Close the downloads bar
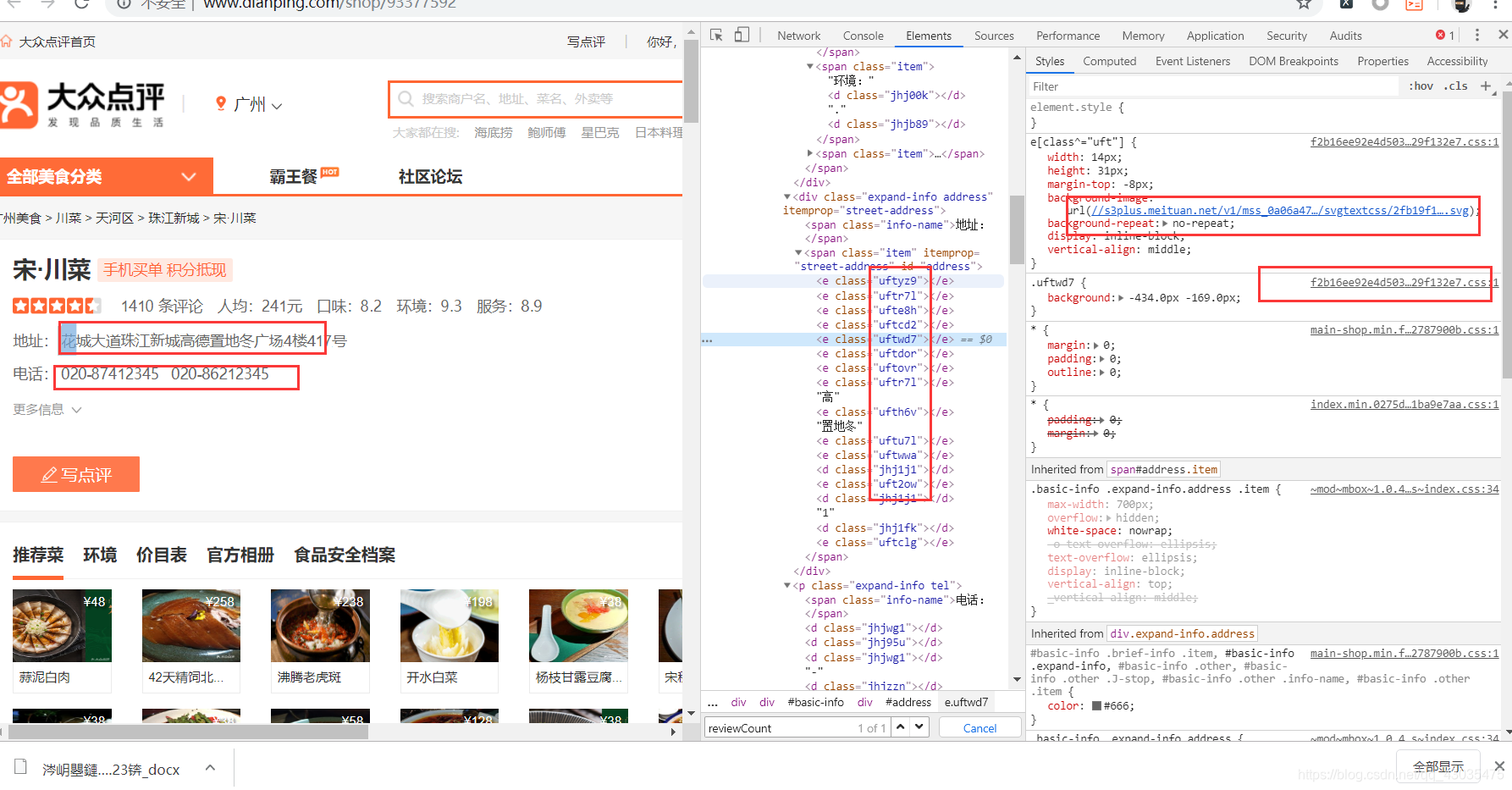 [1499, 765]
